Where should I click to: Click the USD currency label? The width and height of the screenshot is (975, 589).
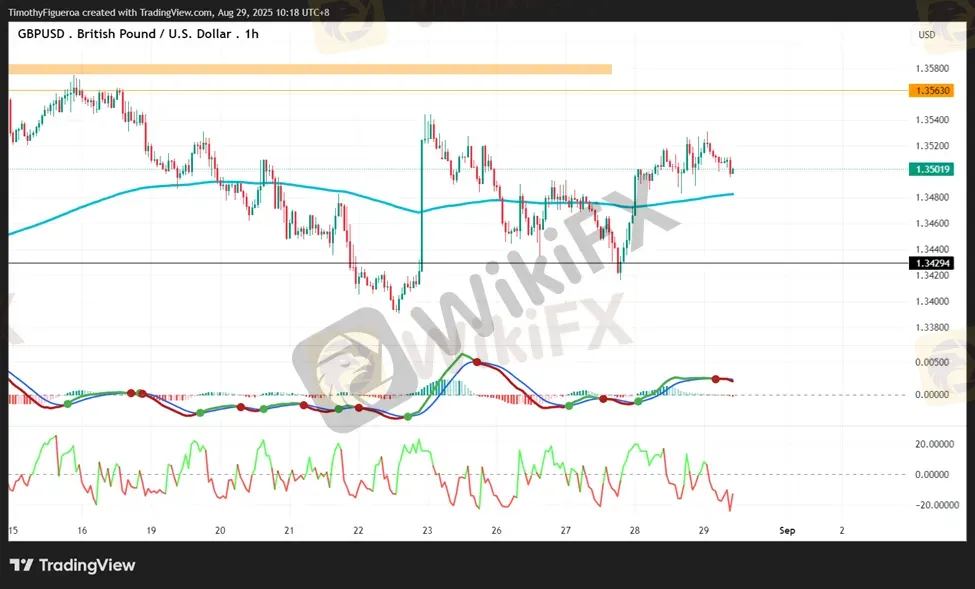[x=926, y=35]
